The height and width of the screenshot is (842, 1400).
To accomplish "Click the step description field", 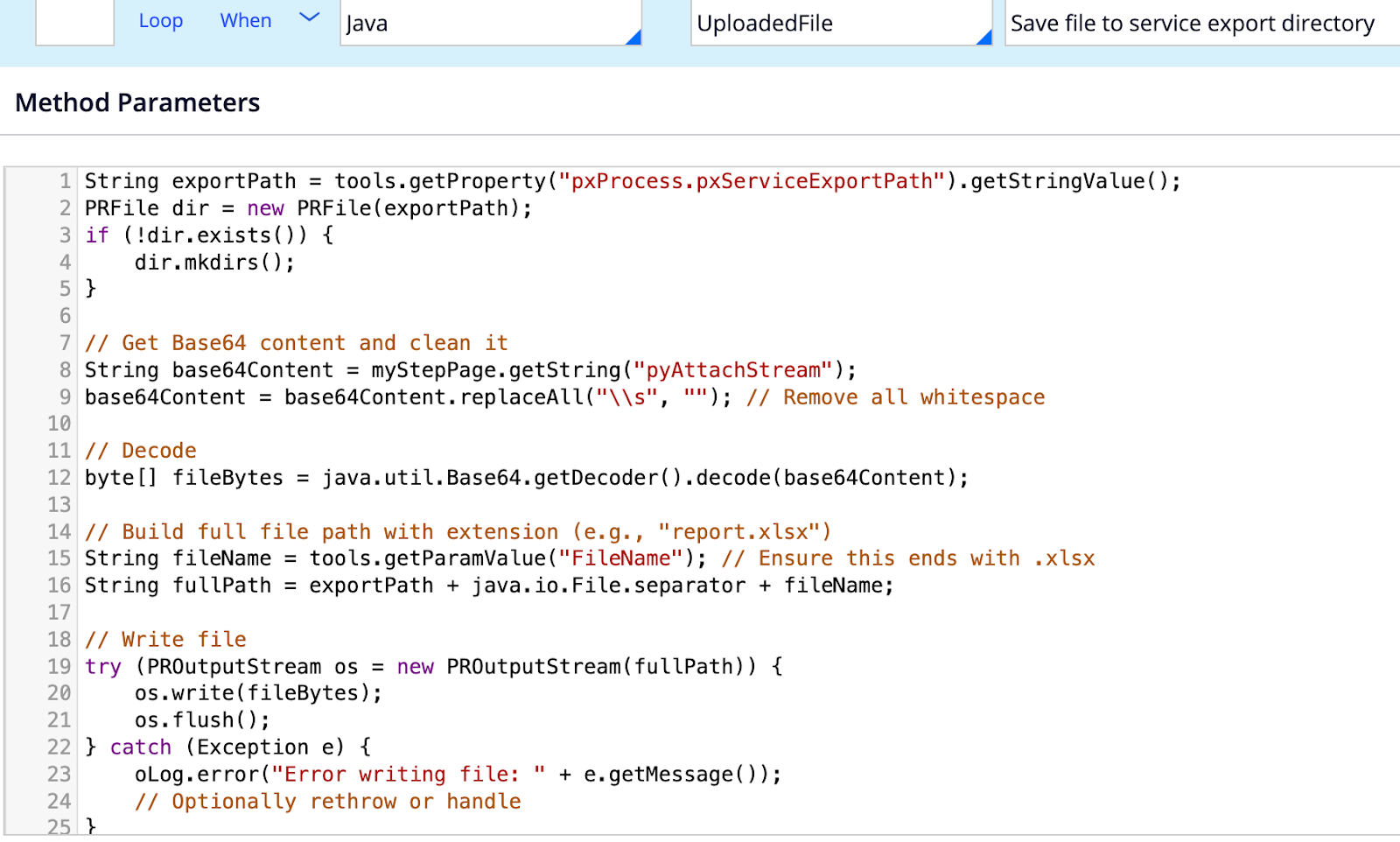I will (1199, 24).
